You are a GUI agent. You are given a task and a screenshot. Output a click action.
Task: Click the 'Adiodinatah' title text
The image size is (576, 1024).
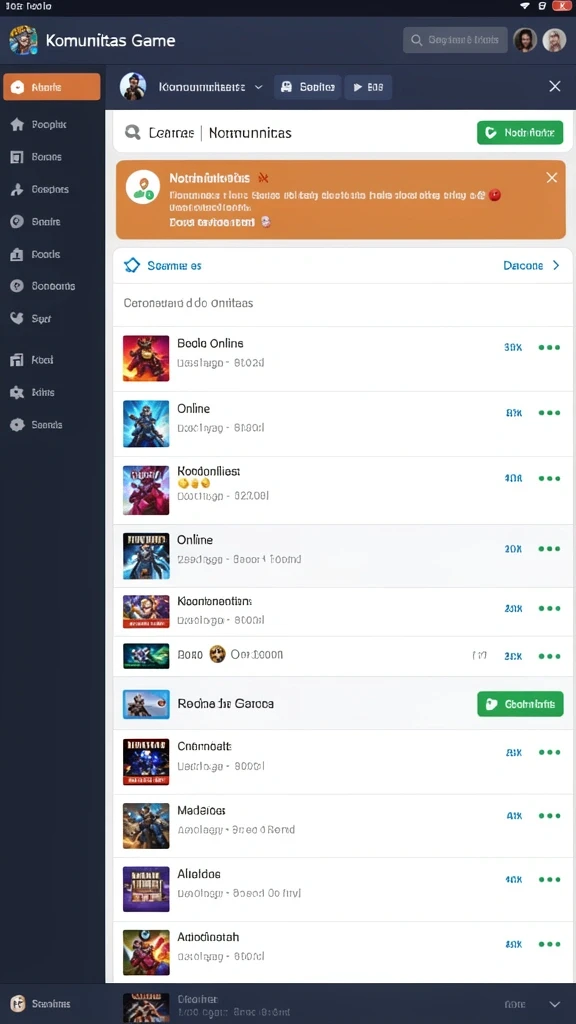[x=208, y=936]
